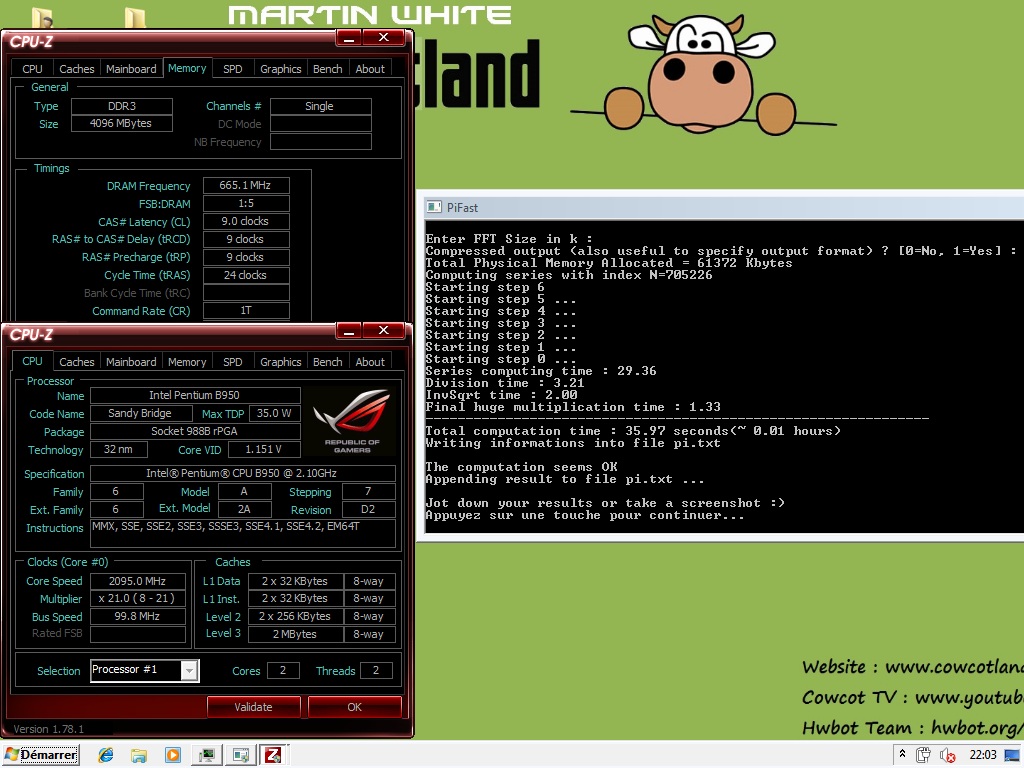This screenshot has width=1024, height=768.
Task: Click the Cycle Time 24 clocks value
Action: click(x=246, y=275)
